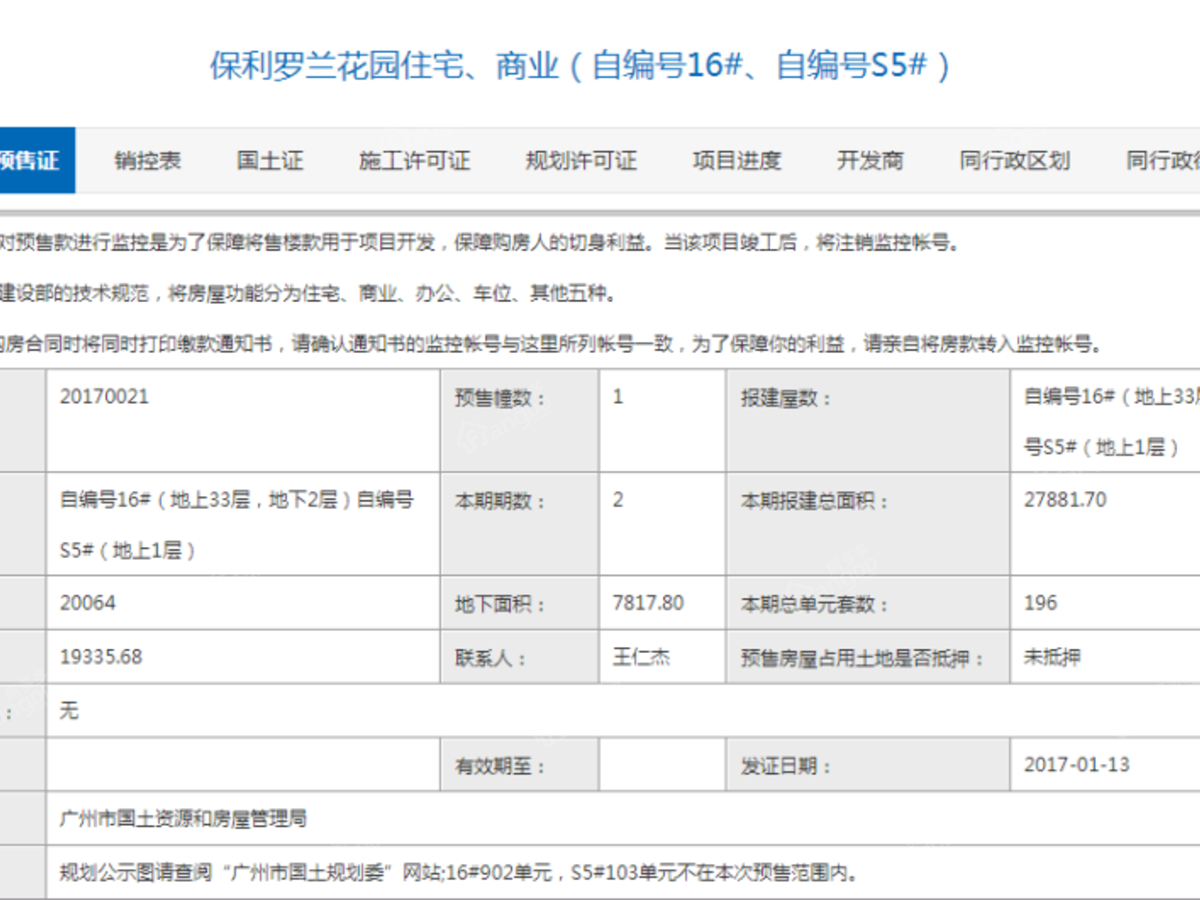This screenshot has height=900, width=1200.
Task: Click the value 20064
Action: tap(88, 603)
